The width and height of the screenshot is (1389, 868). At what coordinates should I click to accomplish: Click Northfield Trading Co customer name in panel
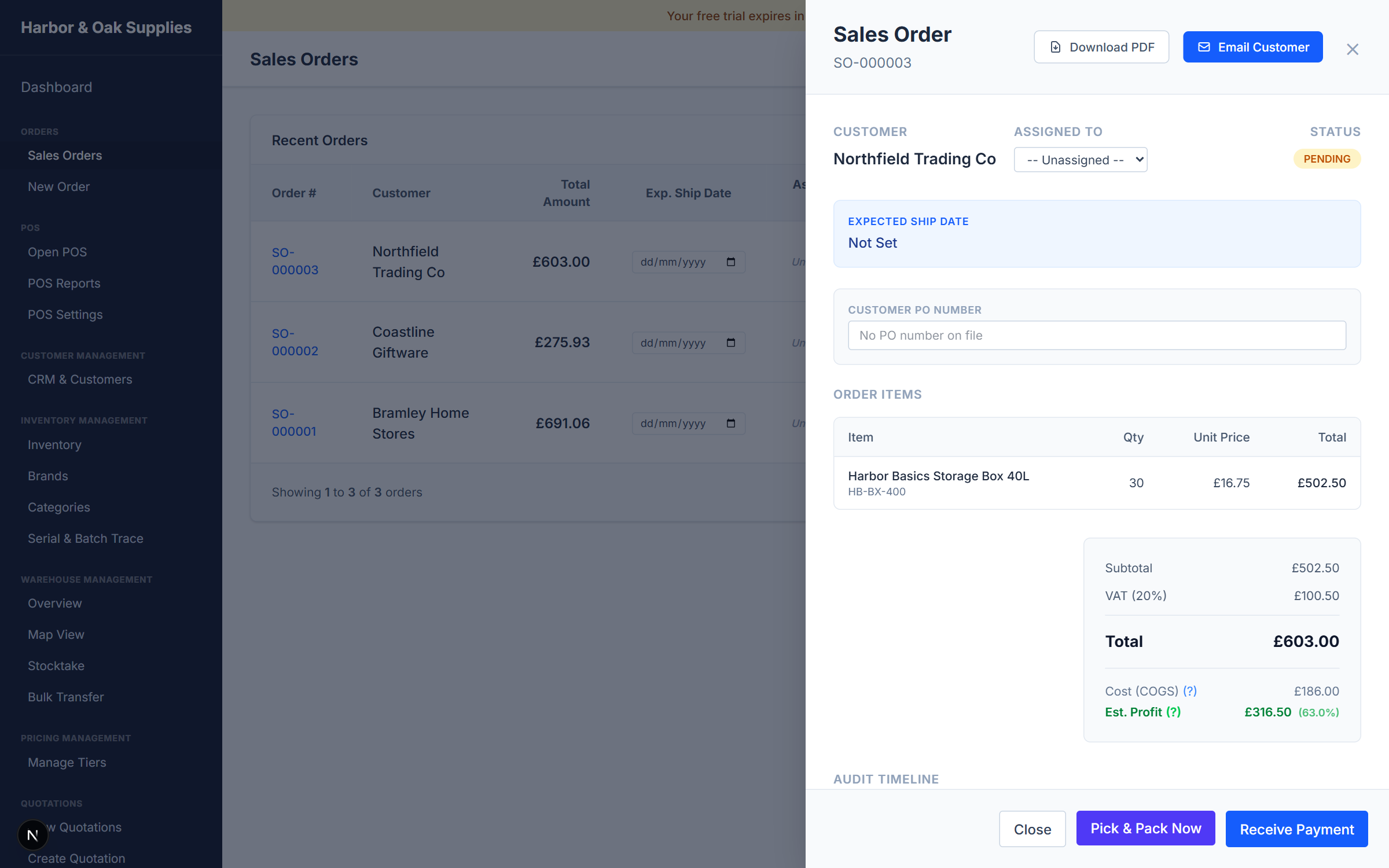point(914,159)
